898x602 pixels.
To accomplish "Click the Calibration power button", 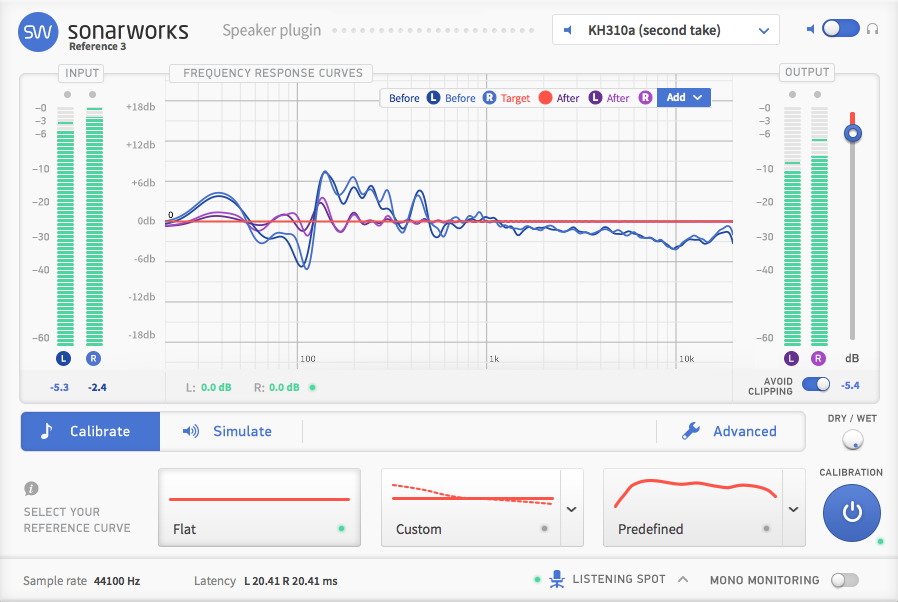I will [x=852, y=513].
